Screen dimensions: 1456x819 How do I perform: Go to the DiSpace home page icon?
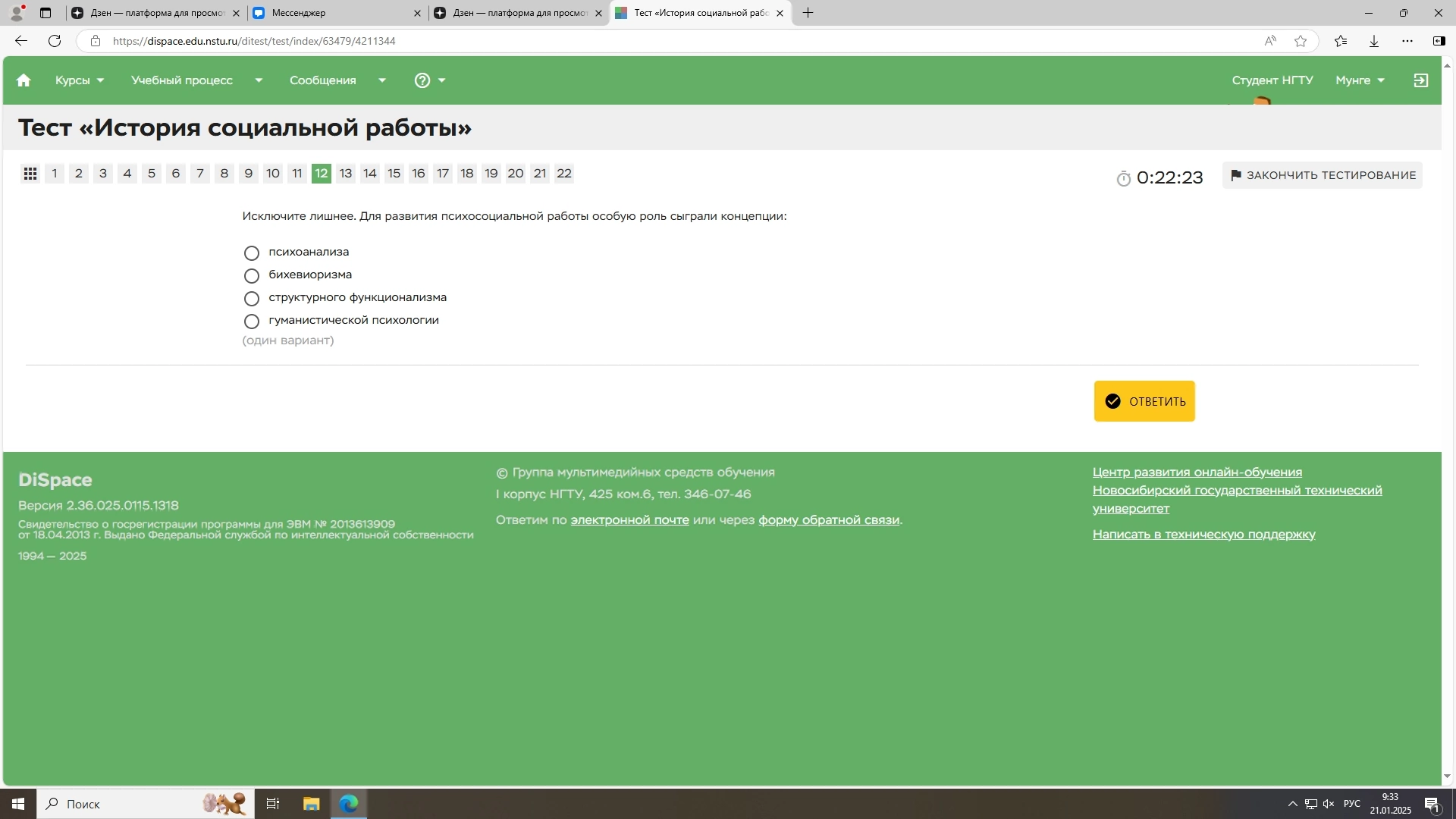(24, 80)
